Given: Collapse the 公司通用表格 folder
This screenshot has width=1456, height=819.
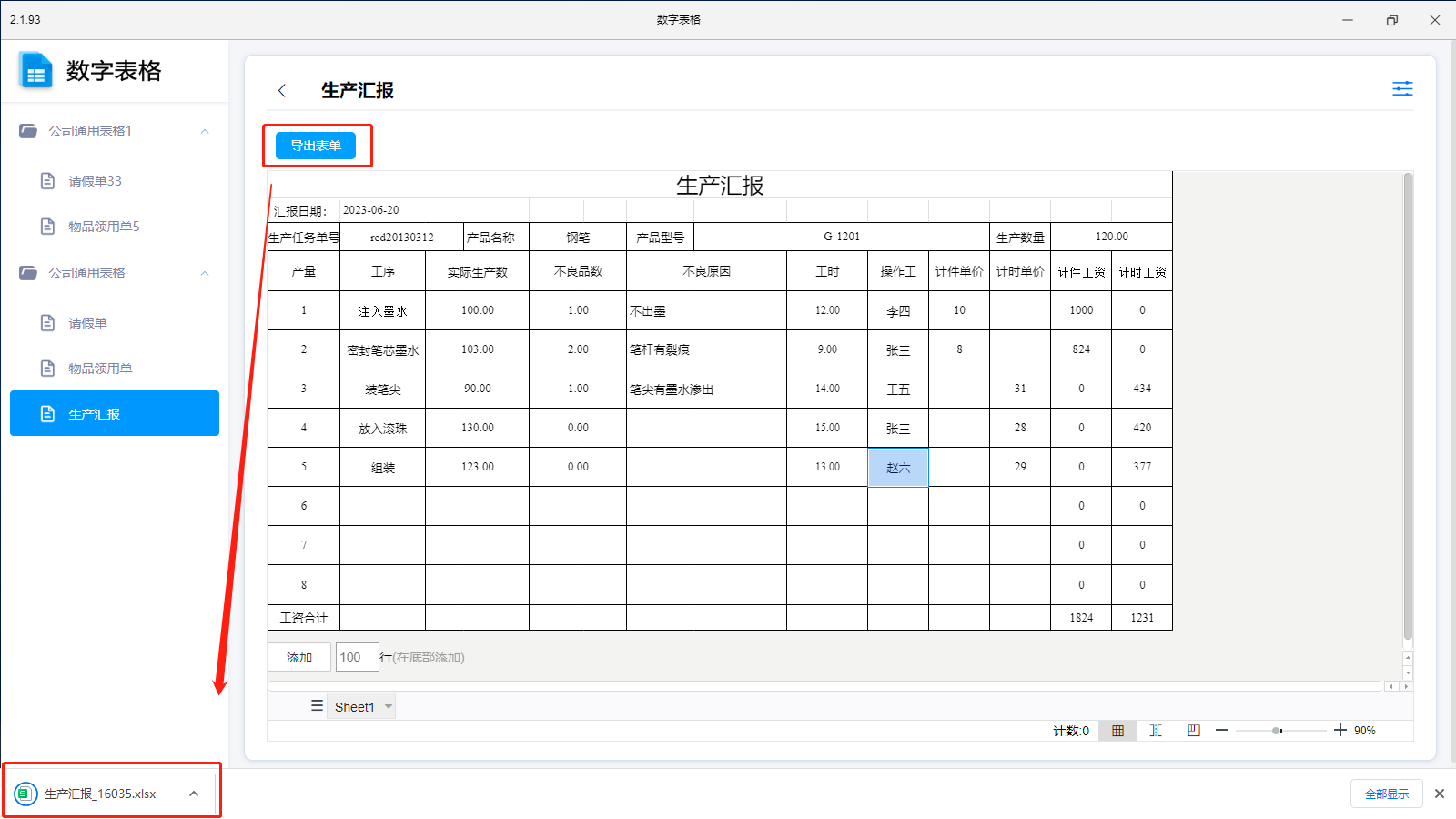Looking at the screenshot, I should [205, 273].
